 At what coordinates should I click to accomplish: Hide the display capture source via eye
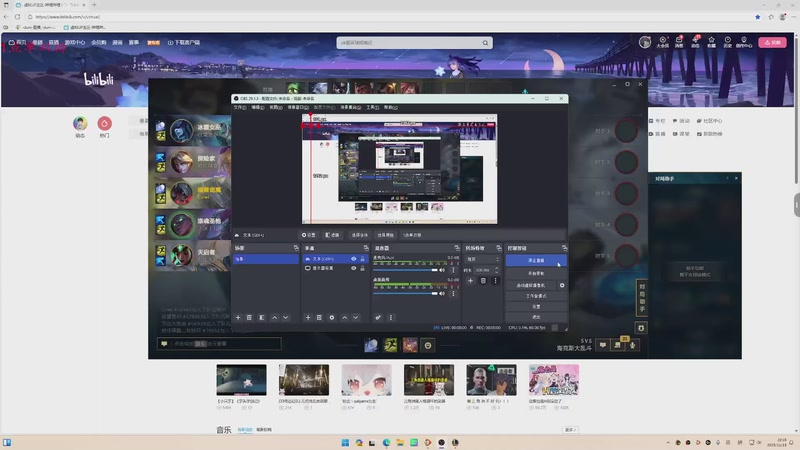coord(353,269)
